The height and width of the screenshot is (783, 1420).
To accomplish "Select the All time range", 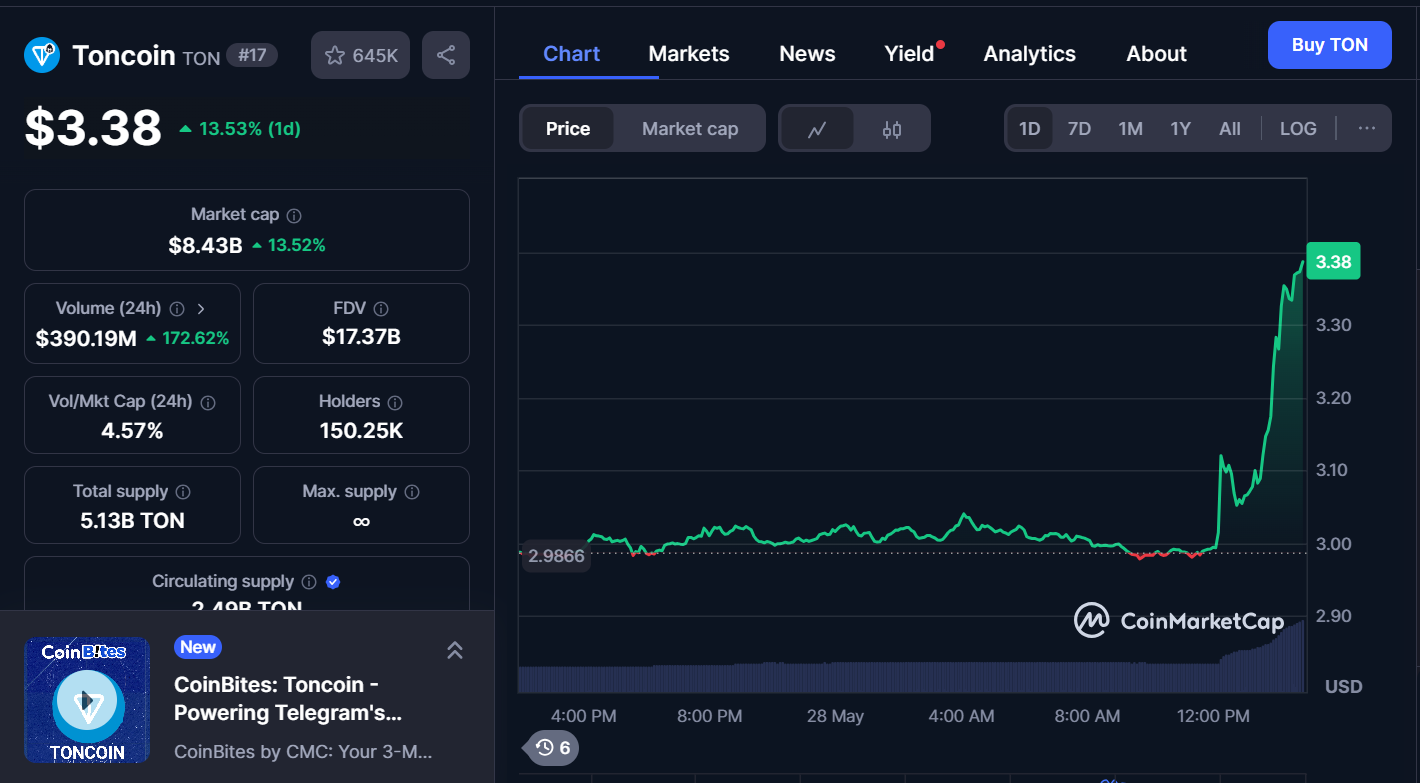I will tap(1230, 128).
